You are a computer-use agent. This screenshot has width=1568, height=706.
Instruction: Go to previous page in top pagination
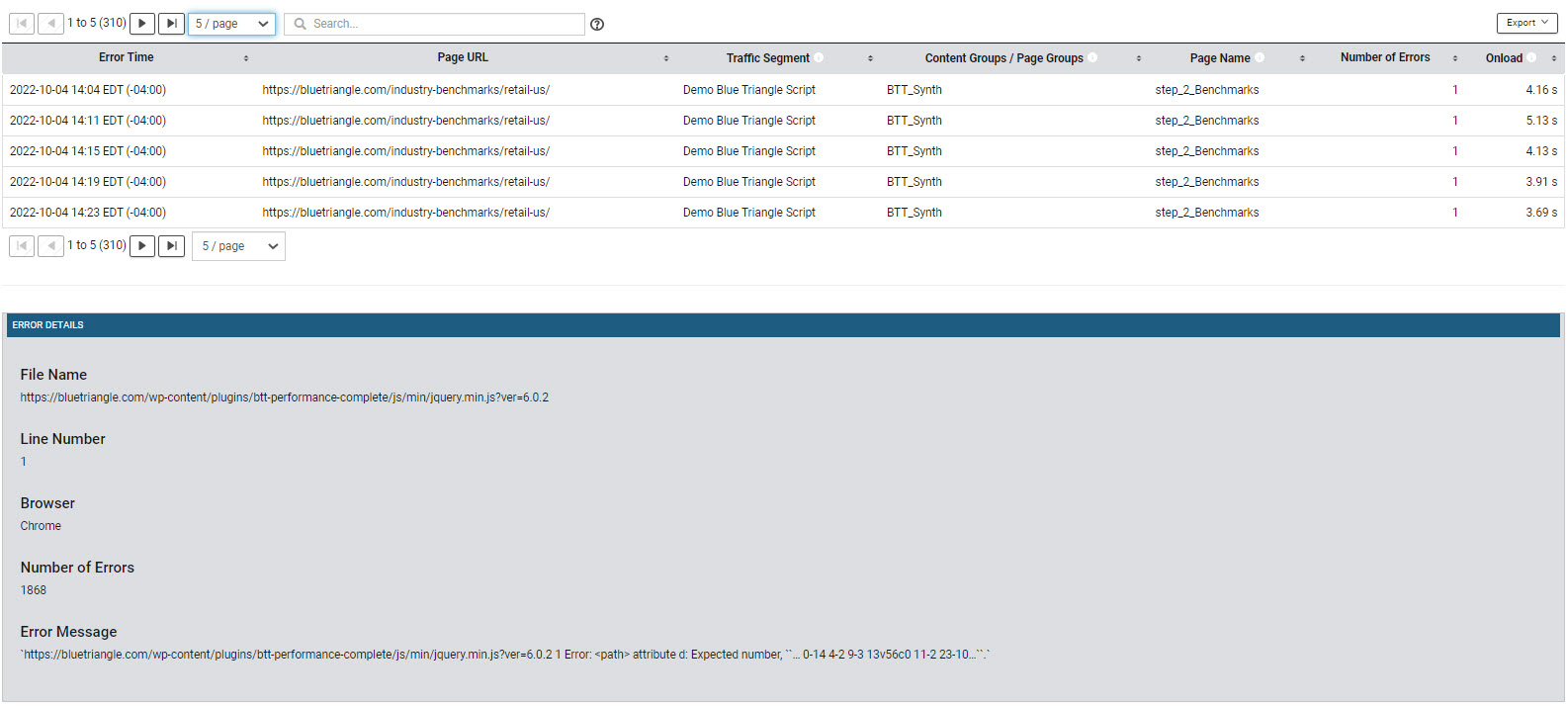coord(50,23)
